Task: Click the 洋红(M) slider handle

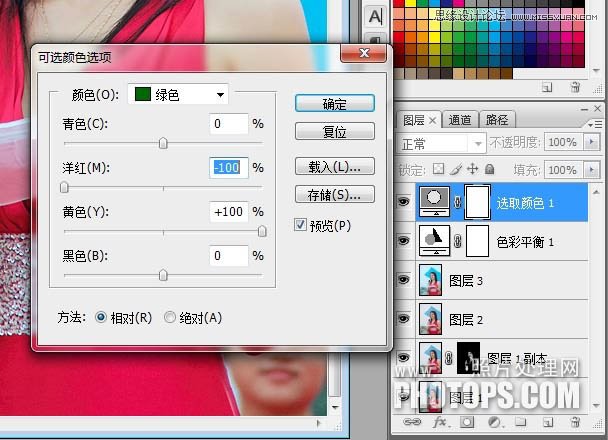Action: click(x=64, y=187)
